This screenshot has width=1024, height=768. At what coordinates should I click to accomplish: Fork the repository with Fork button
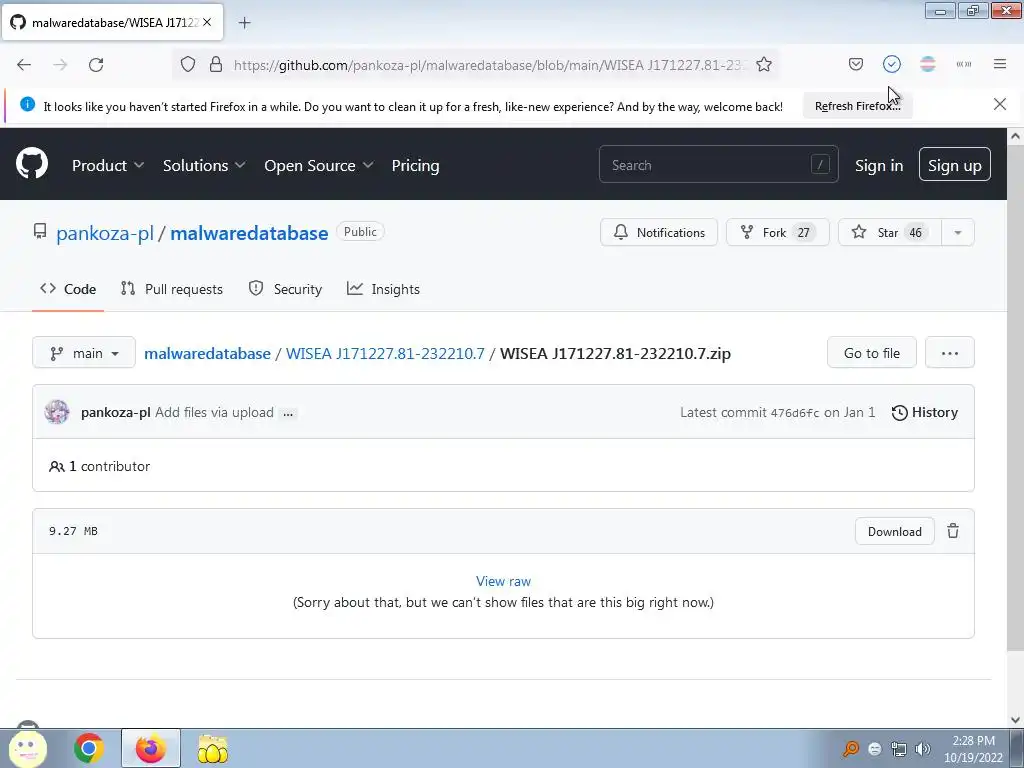coord(777,232)
